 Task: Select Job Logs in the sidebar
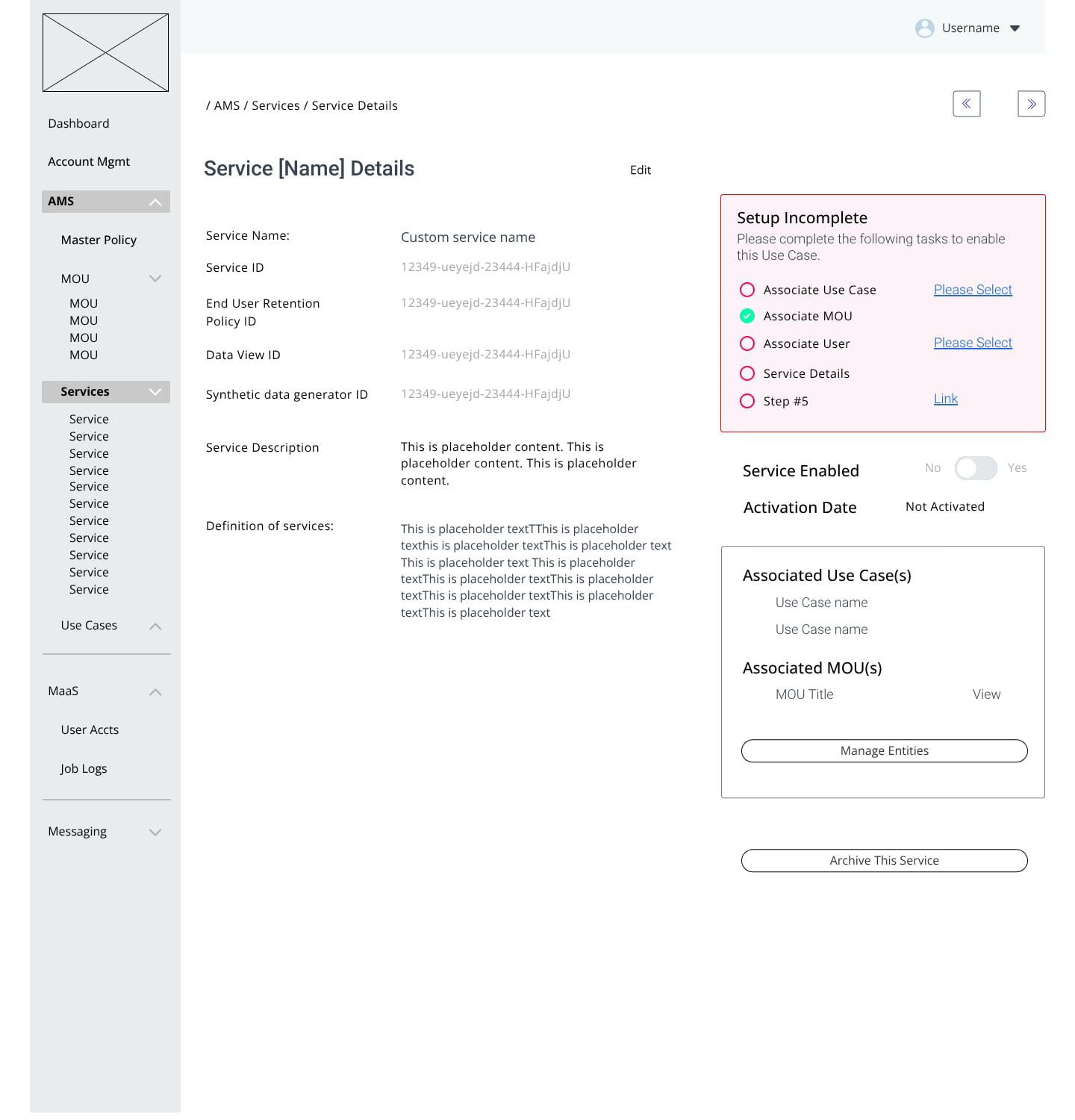point(84,768)
